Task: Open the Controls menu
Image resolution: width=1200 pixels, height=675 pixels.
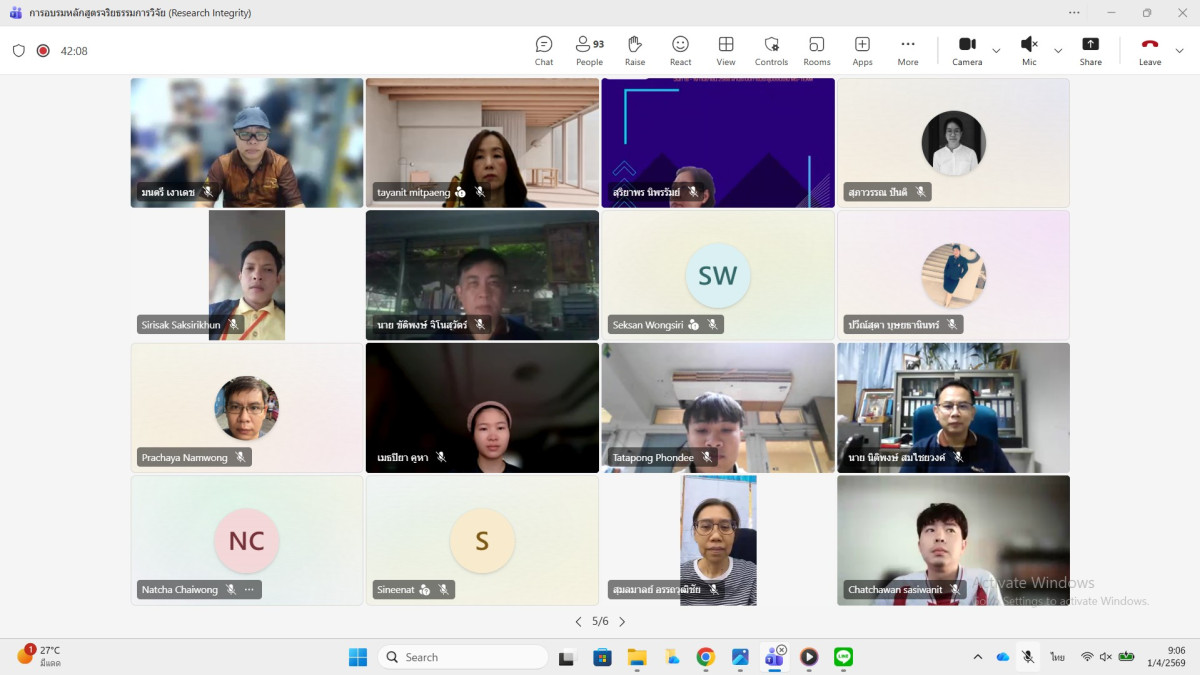Action: pos(771,50)
